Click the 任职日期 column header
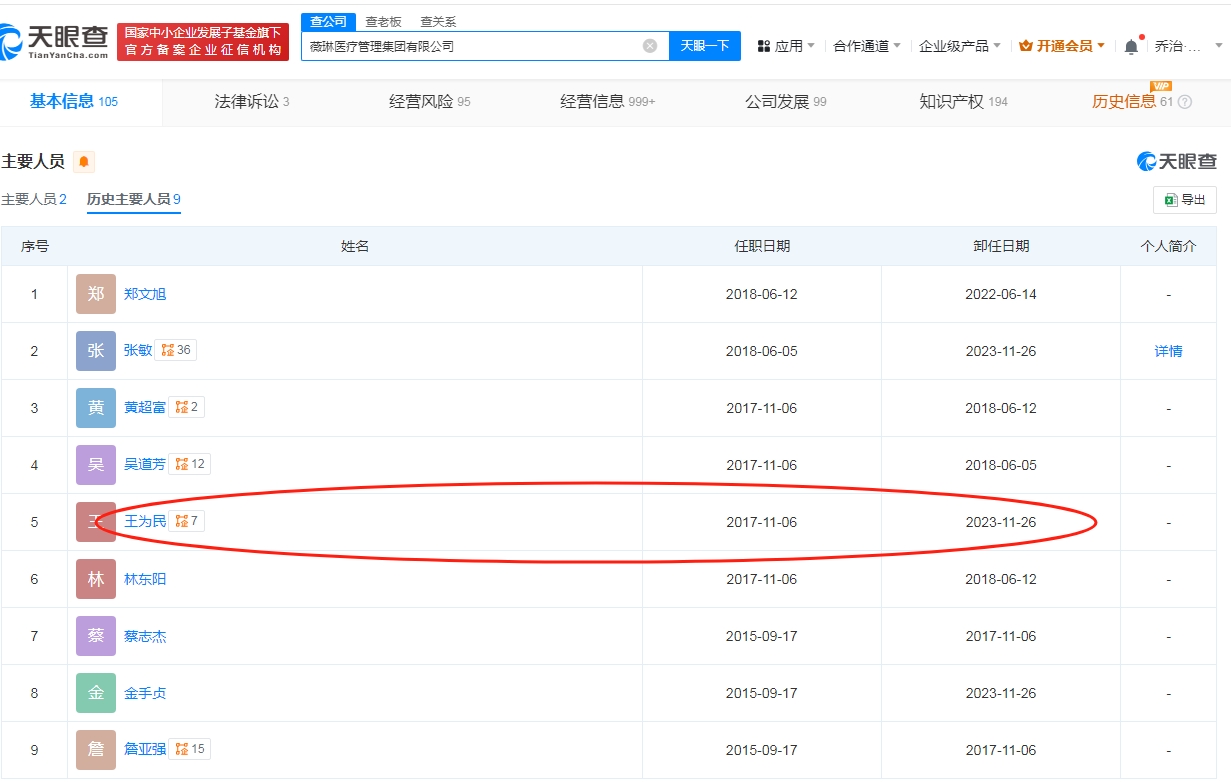1231x782 pixels. pyautogui.click(x=762, y=246)
